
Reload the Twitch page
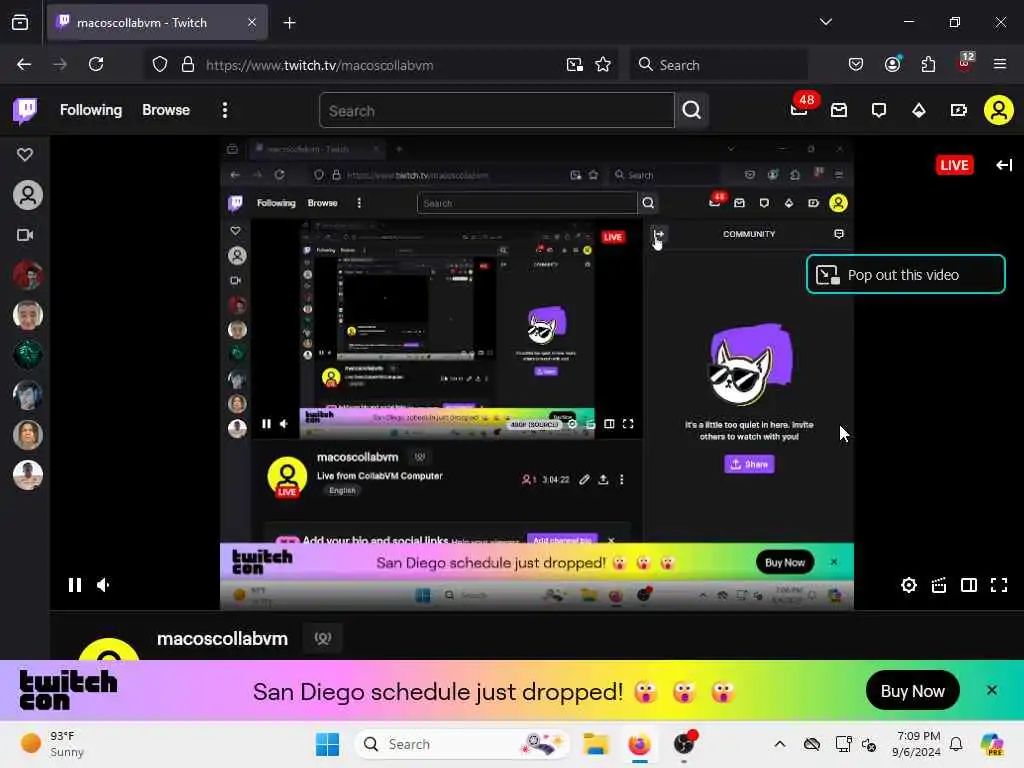click(96, 65)
